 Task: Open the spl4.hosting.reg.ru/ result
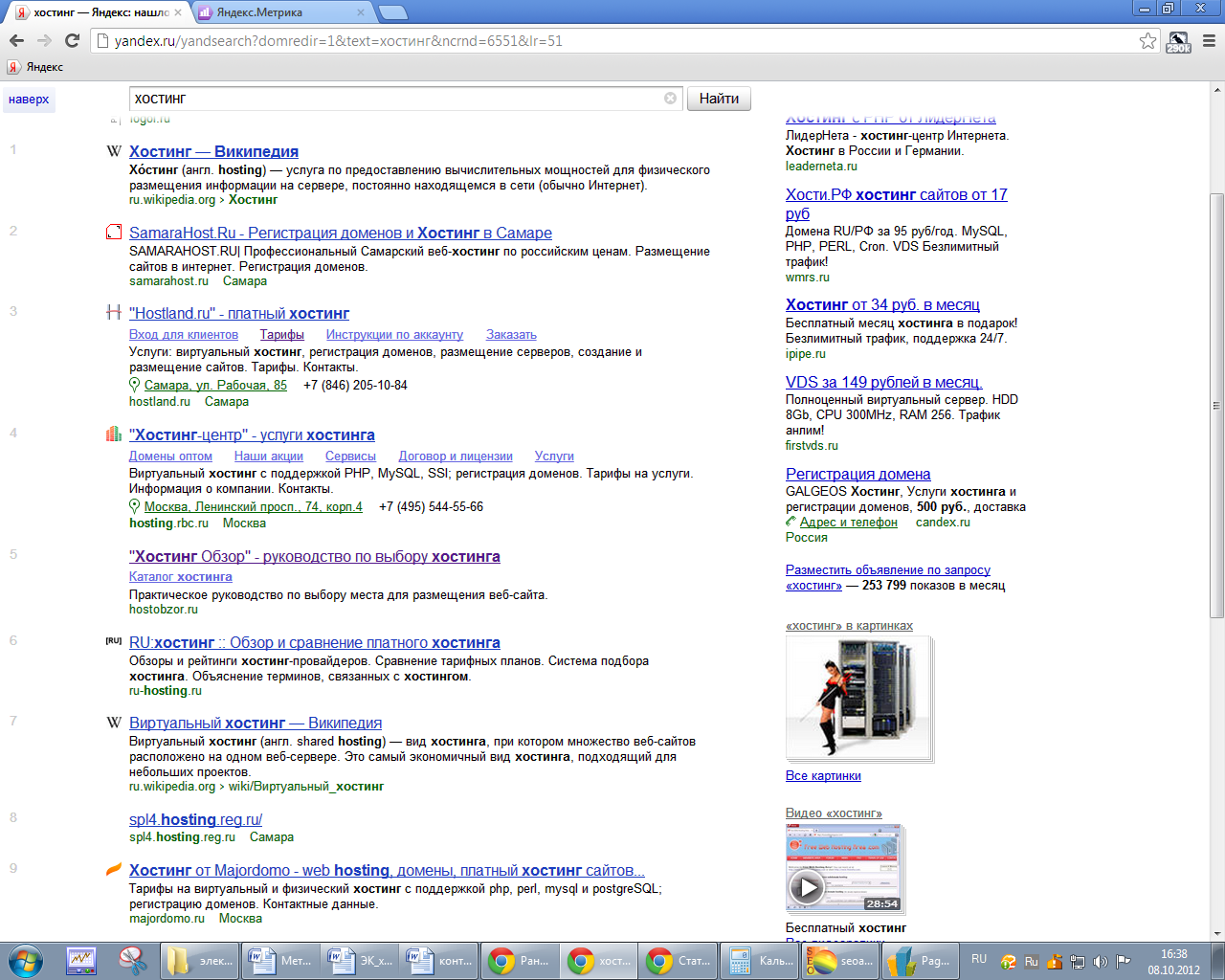(195, 819)
